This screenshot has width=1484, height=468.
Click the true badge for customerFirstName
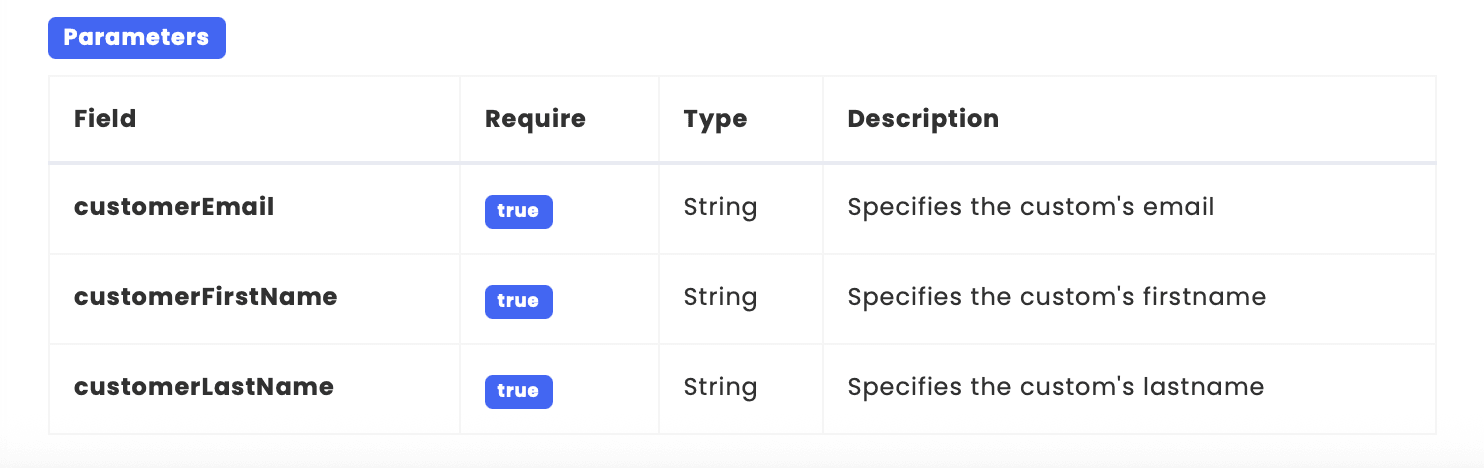pyautogui.click(x=518, y=301)
